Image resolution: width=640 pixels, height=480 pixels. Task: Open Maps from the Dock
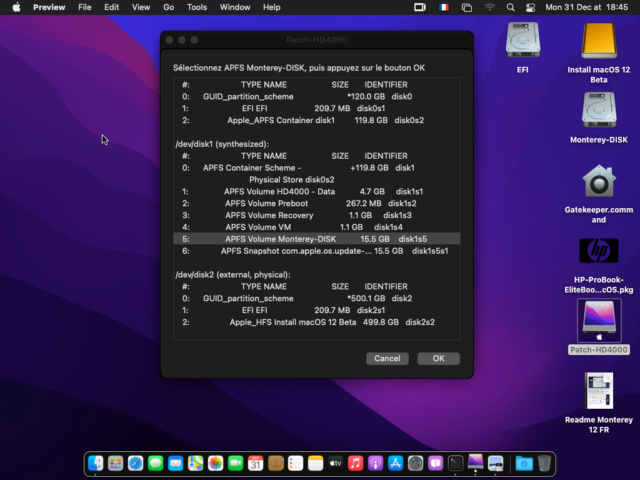pyautogui.click(x=196, y=463)
